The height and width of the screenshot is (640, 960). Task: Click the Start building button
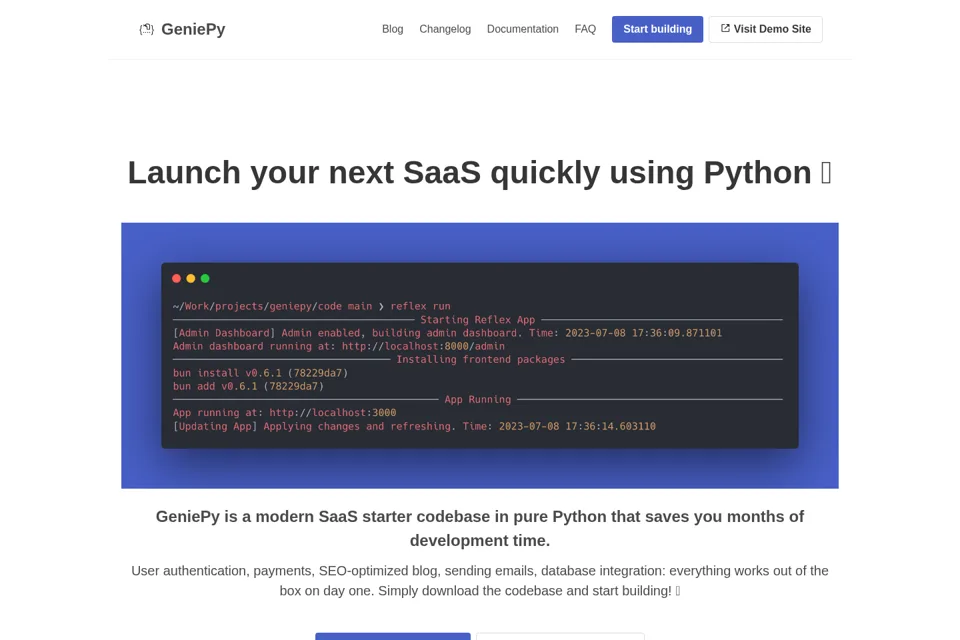click(657, 29)
